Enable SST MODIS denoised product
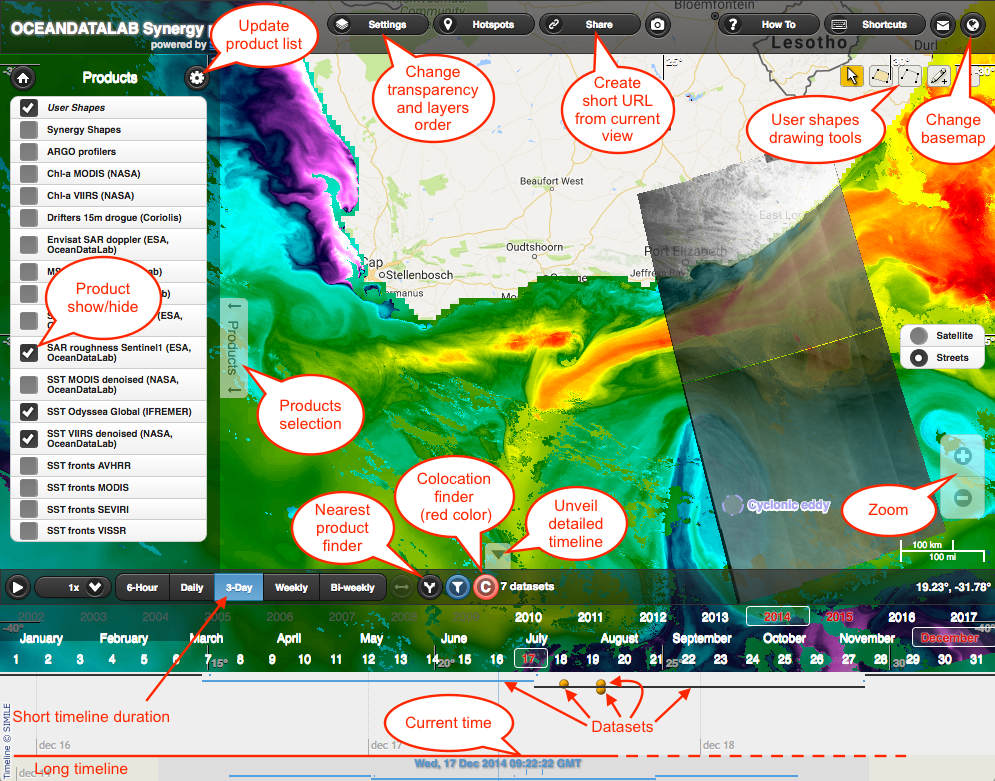Image resolution: width=995 pixels, height=781 pixels. pos(28,384)
